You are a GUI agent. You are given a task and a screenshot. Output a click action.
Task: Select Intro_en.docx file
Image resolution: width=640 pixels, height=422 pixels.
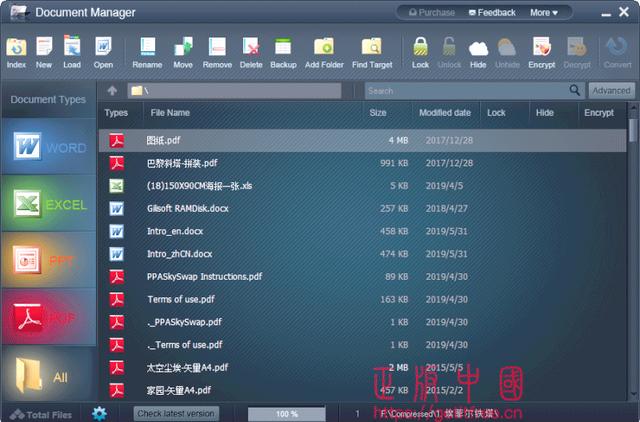coord(362,231)
